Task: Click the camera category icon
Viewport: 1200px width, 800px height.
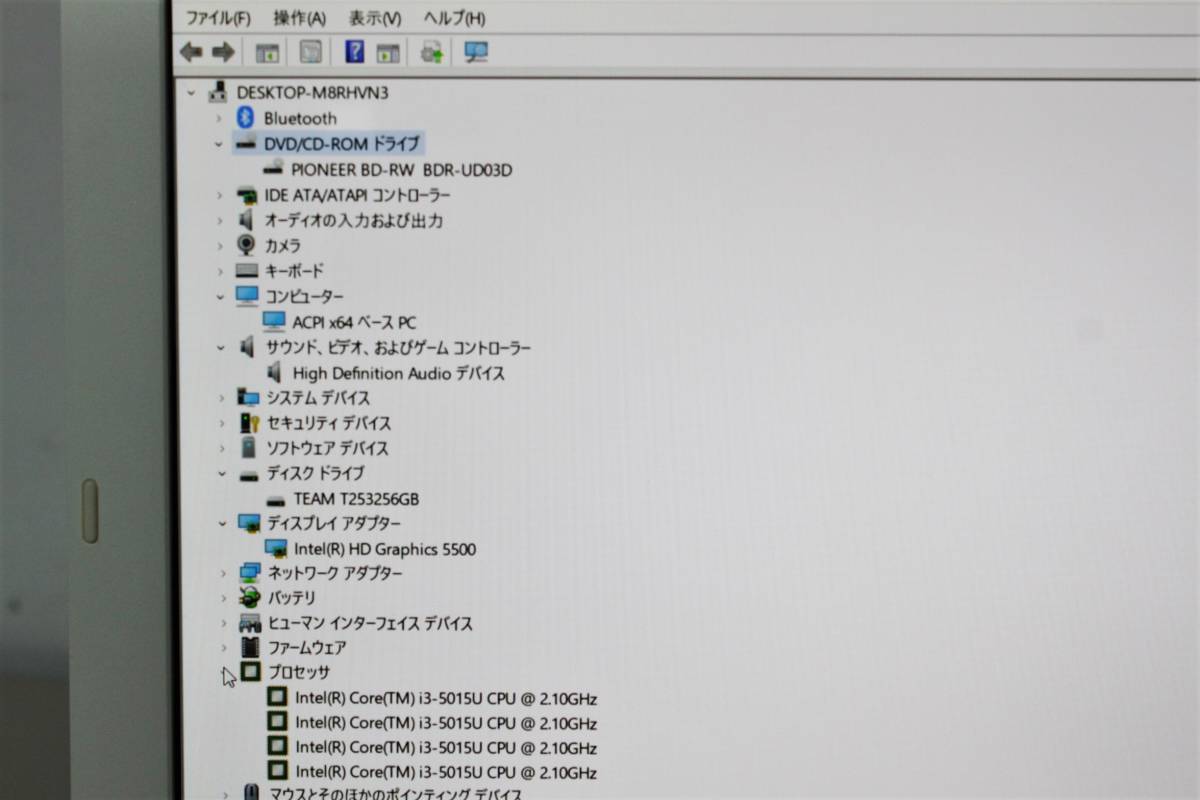Action: [246, 245]
